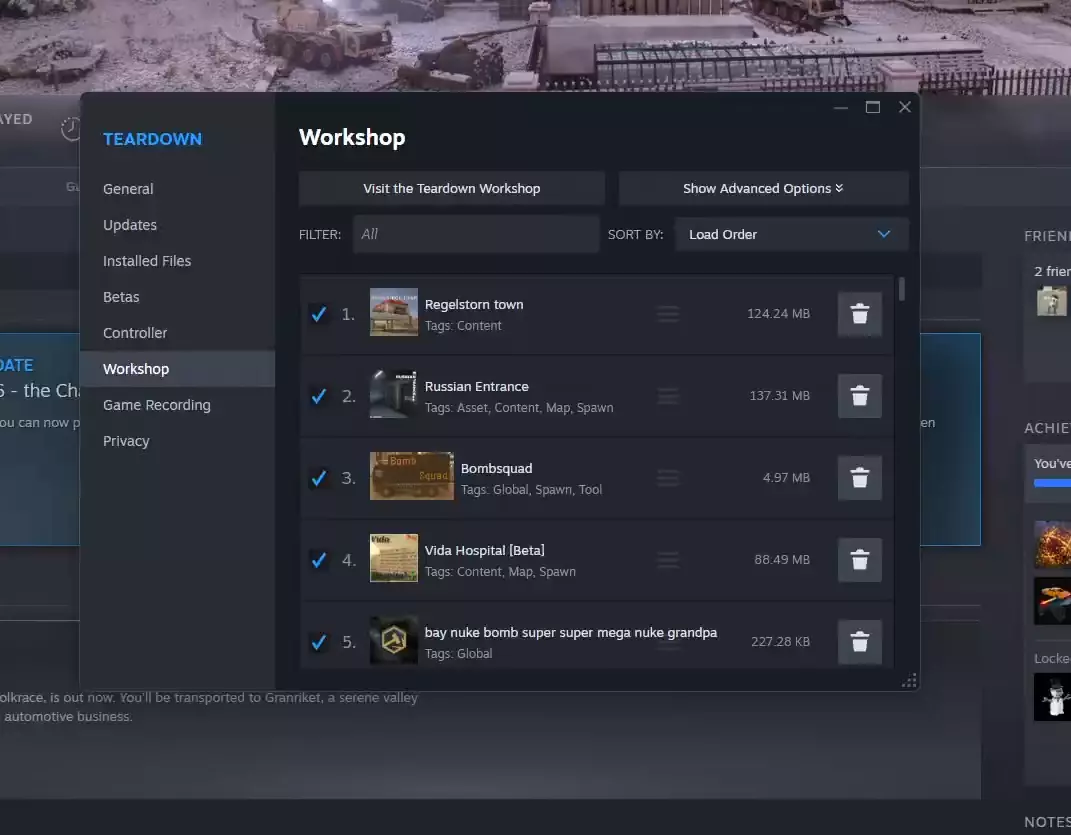Click the reorder handle for Bombsquad
The width and height of the screenshot is (1071, 835).
tap(668, 478)
